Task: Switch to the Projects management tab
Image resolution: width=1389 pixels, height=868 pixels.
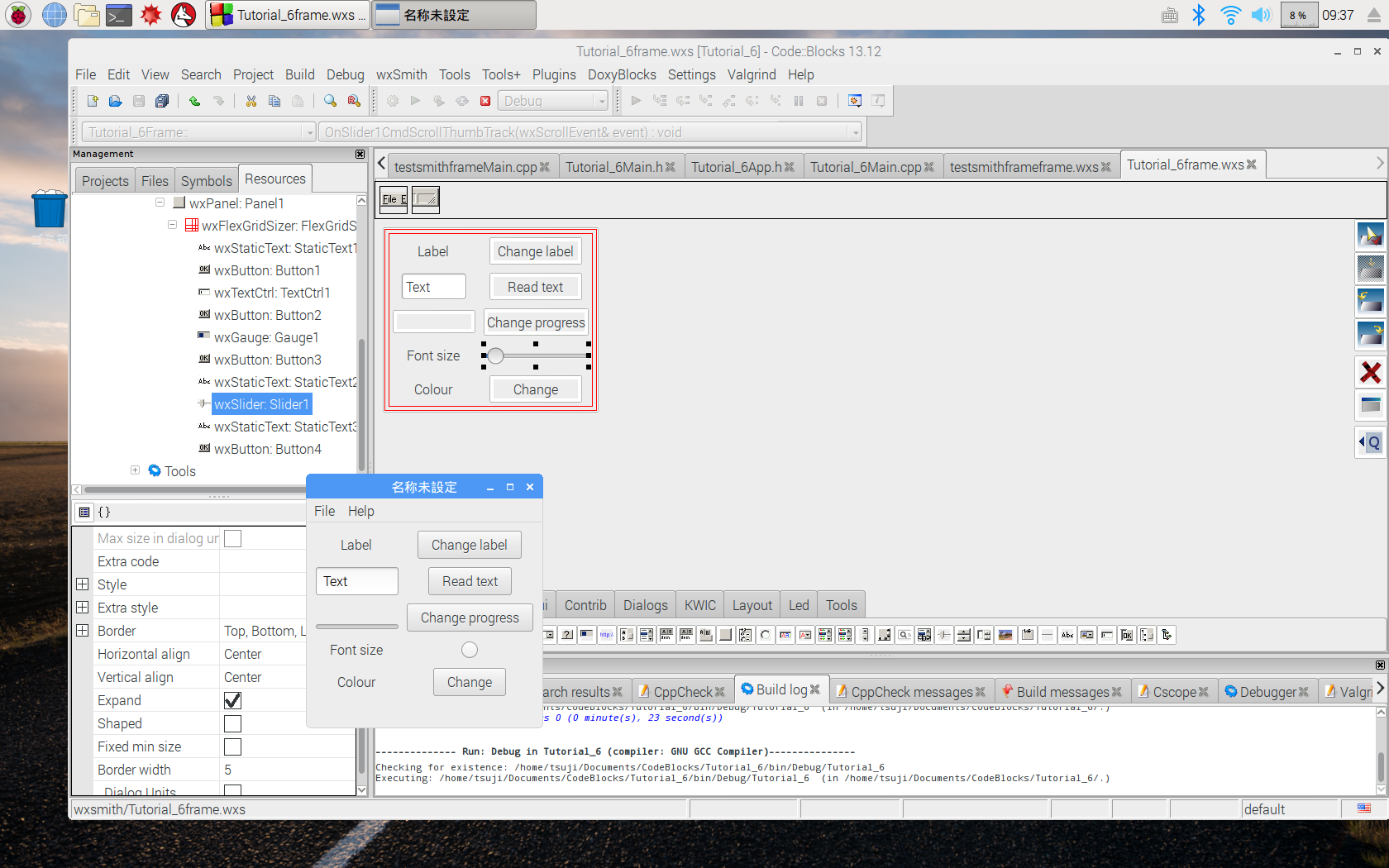Action: point(105,181)
